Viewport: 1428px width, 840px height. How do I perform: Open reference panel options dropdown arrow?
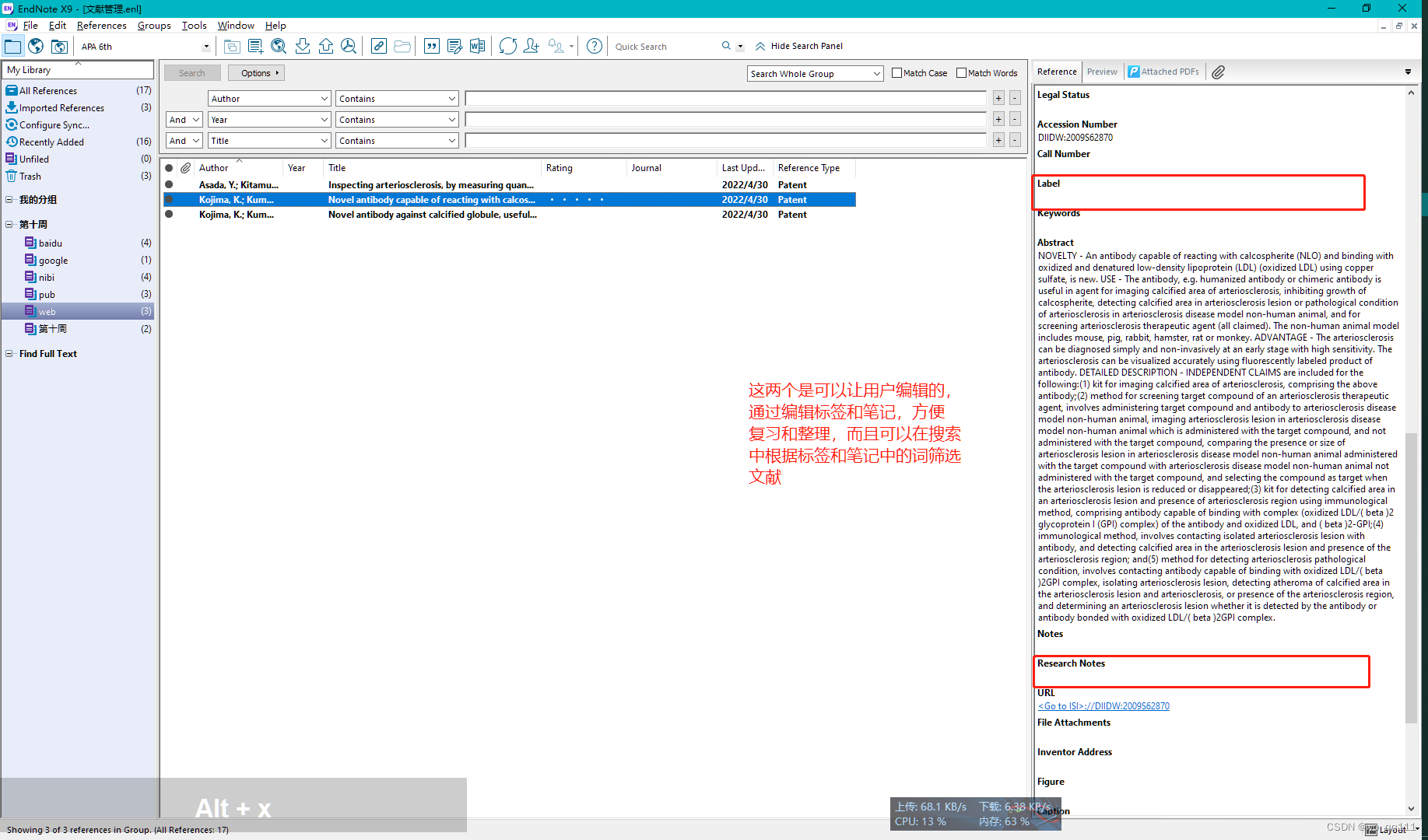(1408, 72)
